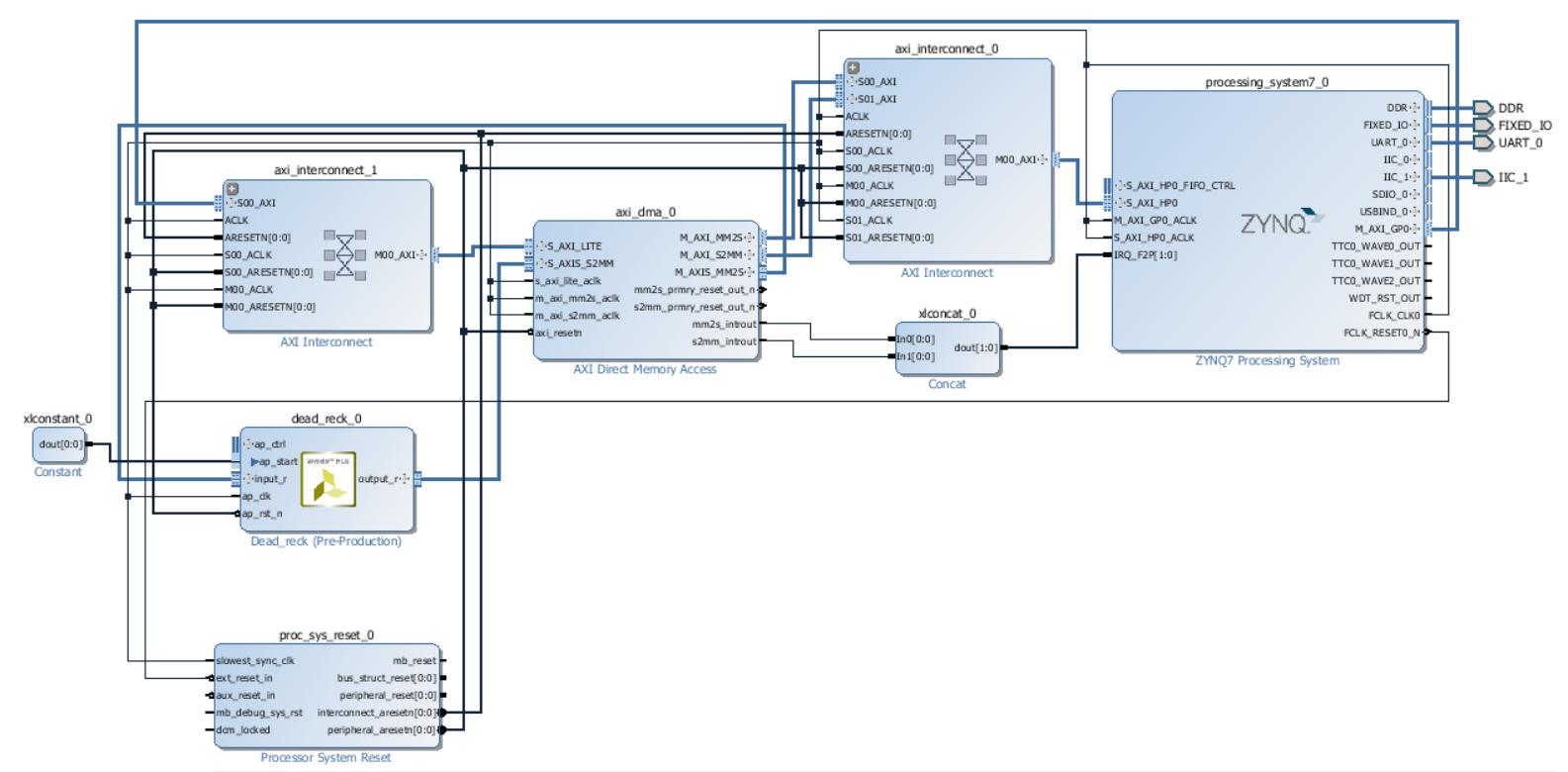The width and height of the screenshot is (1568, 772).
Task: Select ext_reset_in pin on proc_sys_reset_0
Action: click(x=243, y=678)
